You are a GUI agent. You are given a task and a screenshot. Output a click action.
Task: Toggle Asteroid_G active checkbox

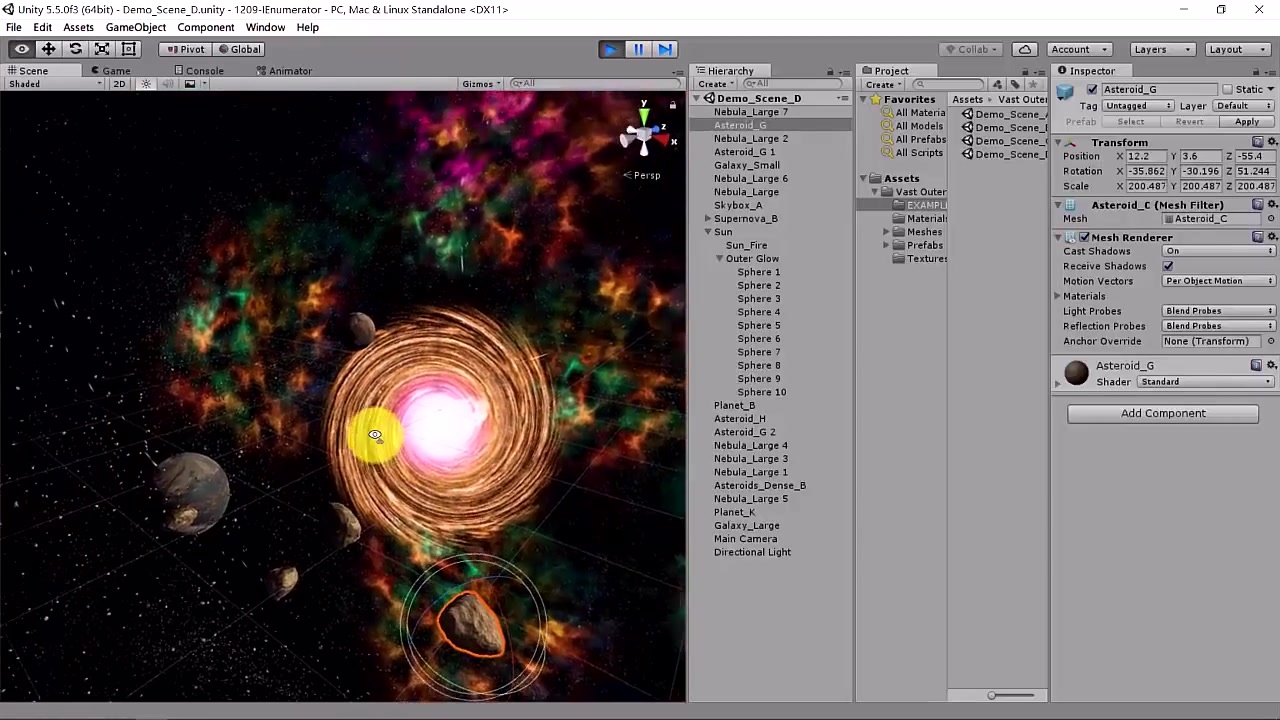pos(1092,90)
